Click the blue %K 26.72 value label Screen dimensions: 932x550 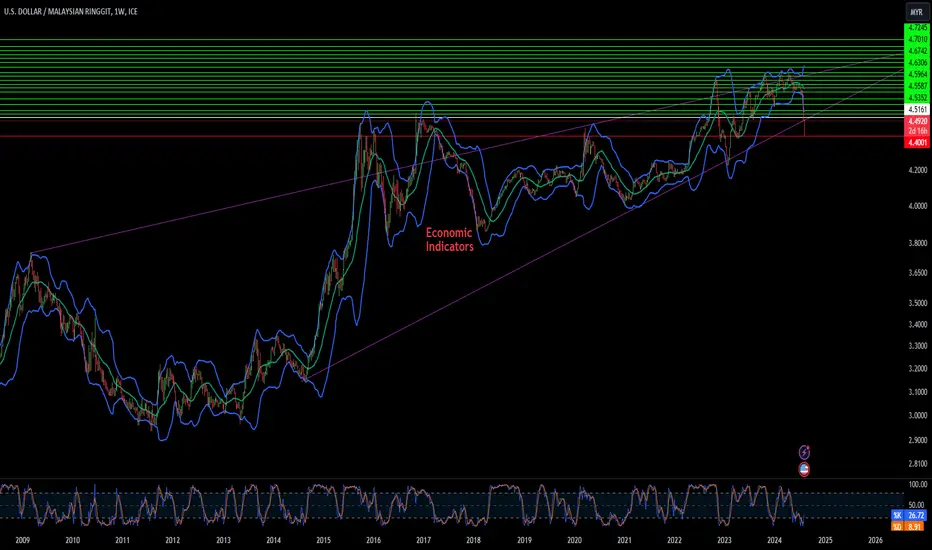909,516
